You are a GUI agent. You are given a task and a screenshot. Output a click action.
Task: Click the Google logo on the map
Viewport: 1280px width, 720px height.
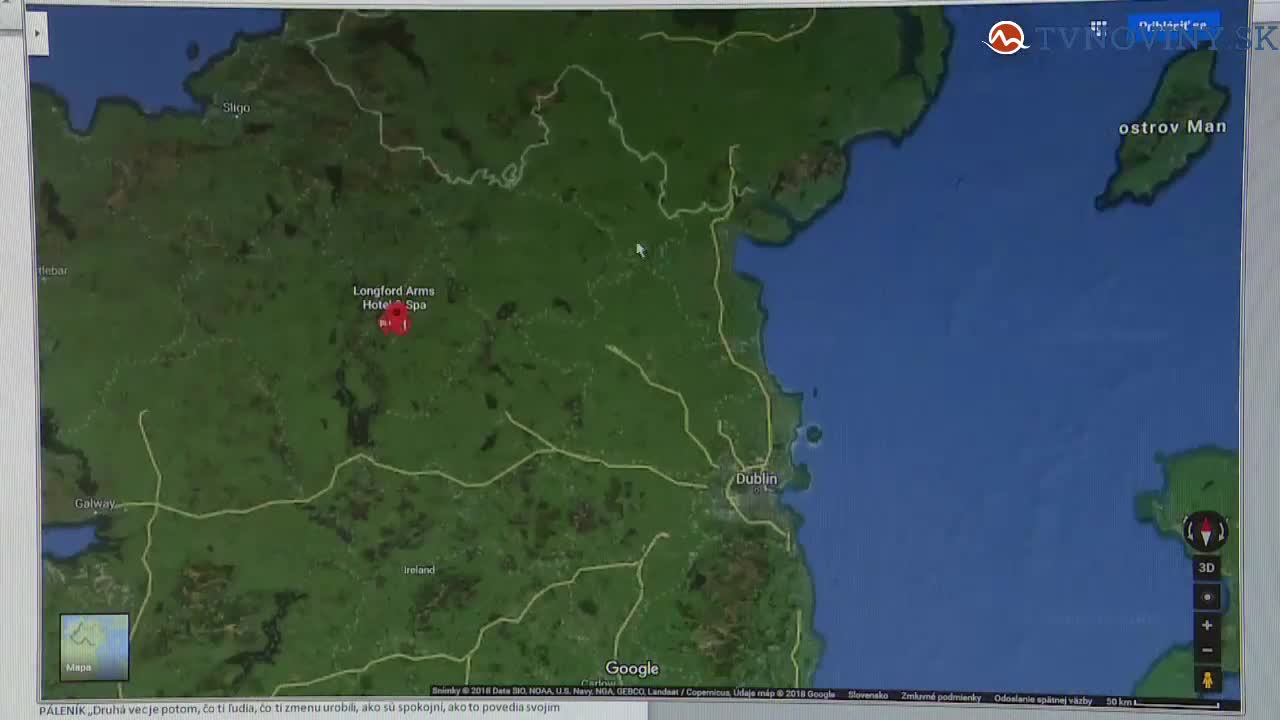(632, 668)
